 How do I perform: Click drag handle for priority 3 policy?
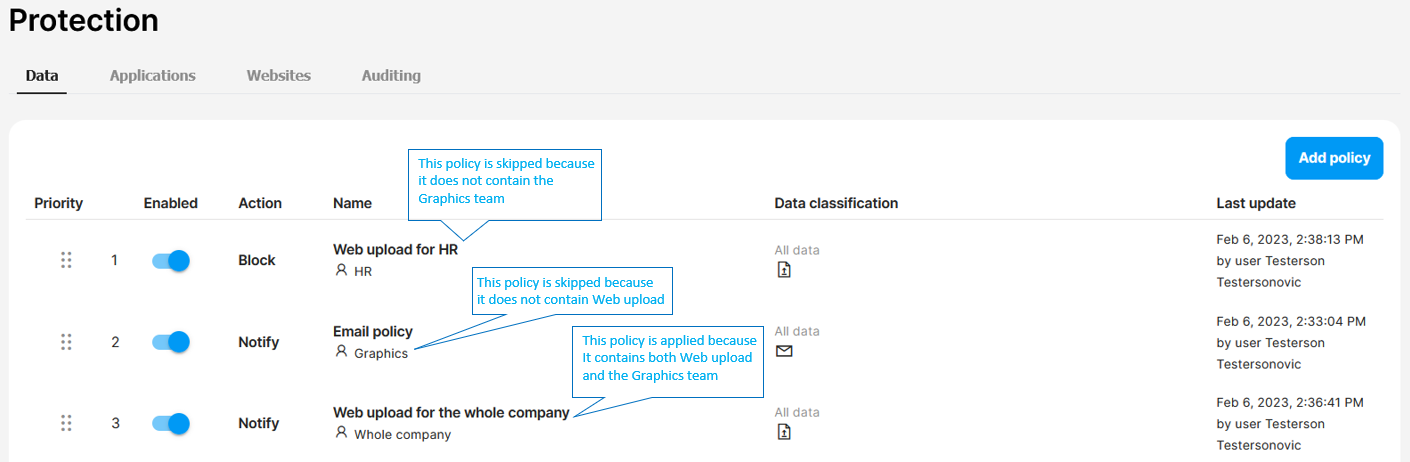[x=66, y=423]
